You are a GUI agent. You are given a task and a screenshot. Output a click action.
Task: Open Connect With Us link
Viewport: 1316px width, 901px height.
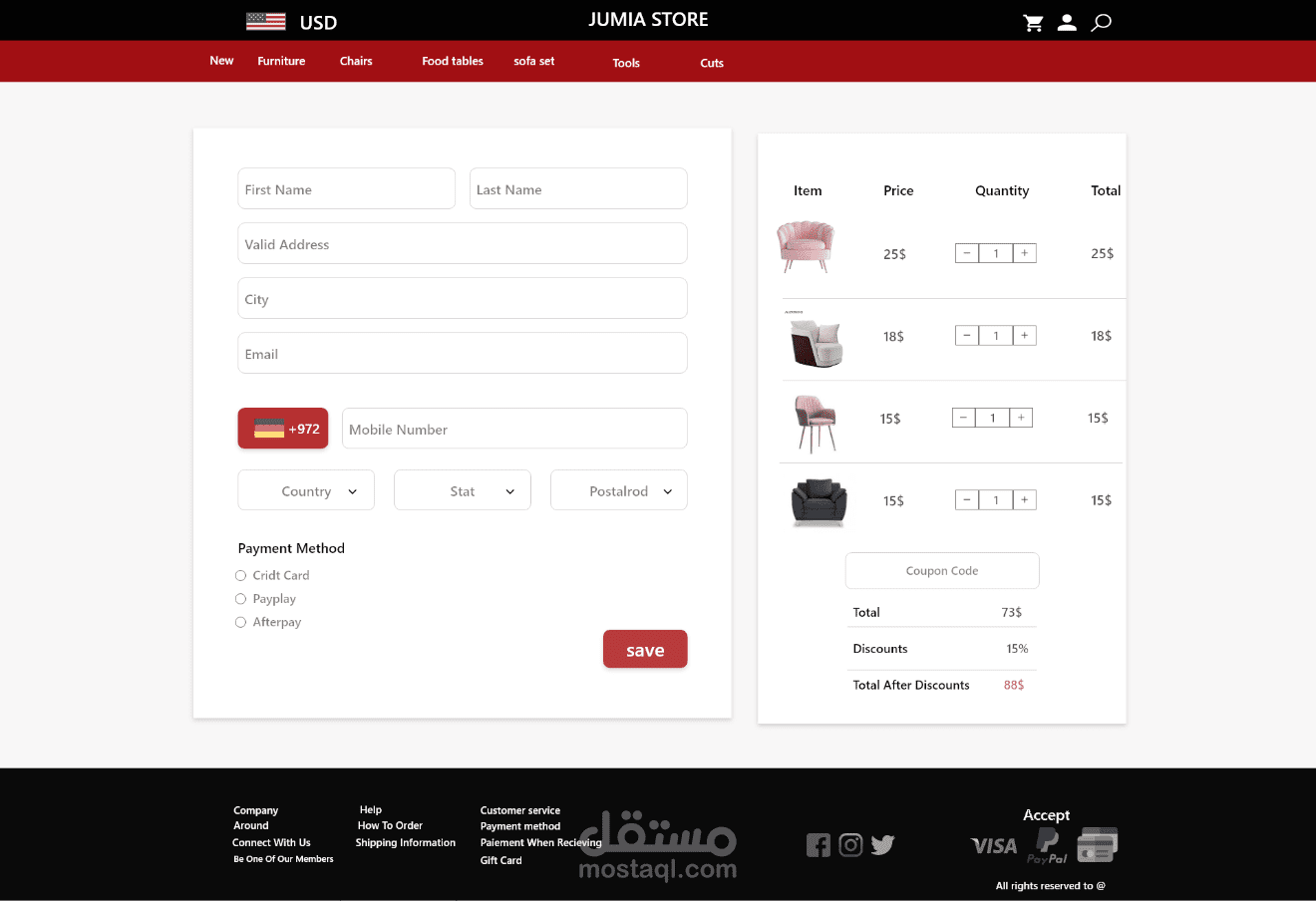pos(271,842)
